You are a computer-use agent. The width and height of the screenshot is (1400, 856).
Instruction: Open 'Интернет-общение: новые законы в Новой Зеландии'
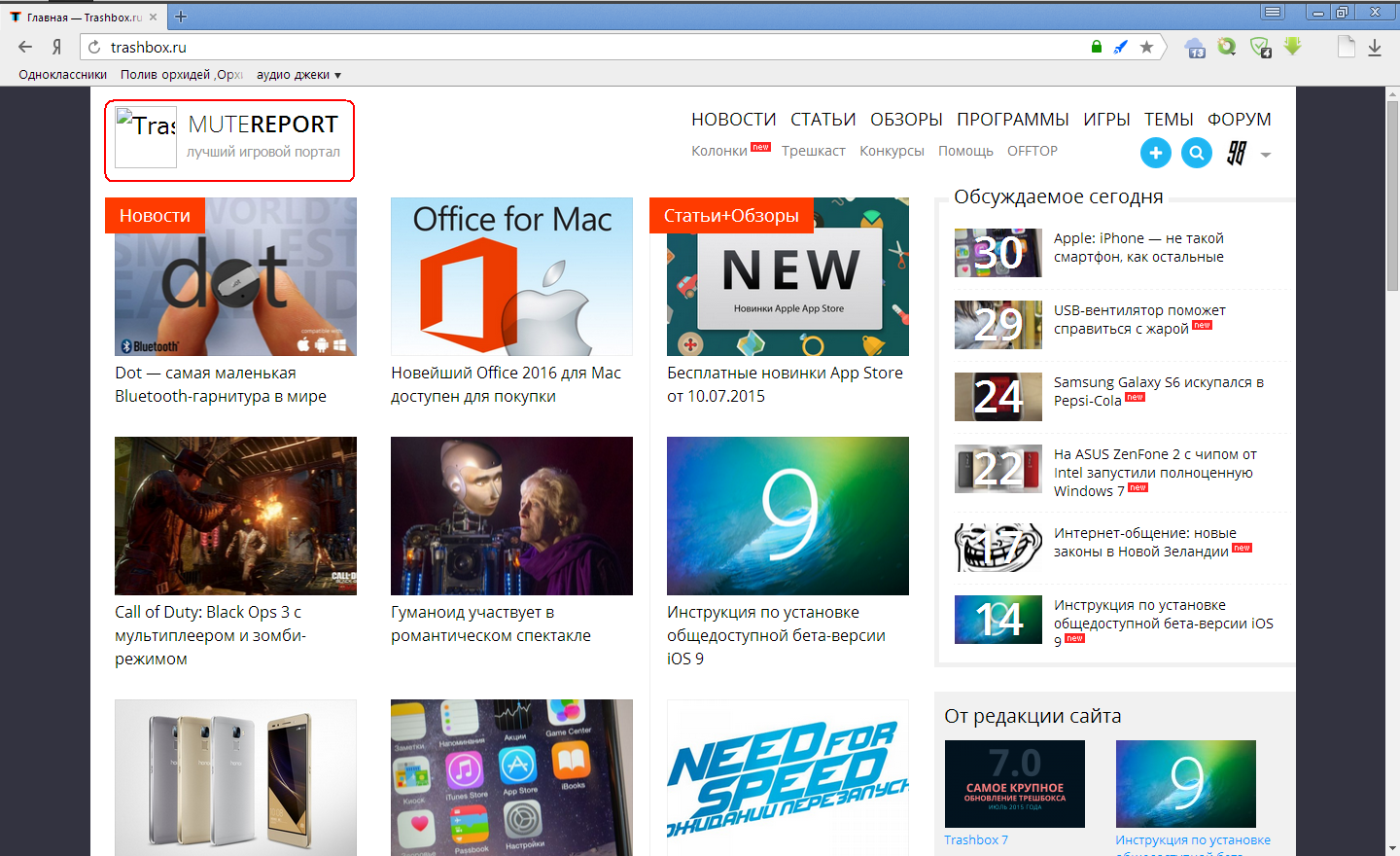tap(1145, 542)
